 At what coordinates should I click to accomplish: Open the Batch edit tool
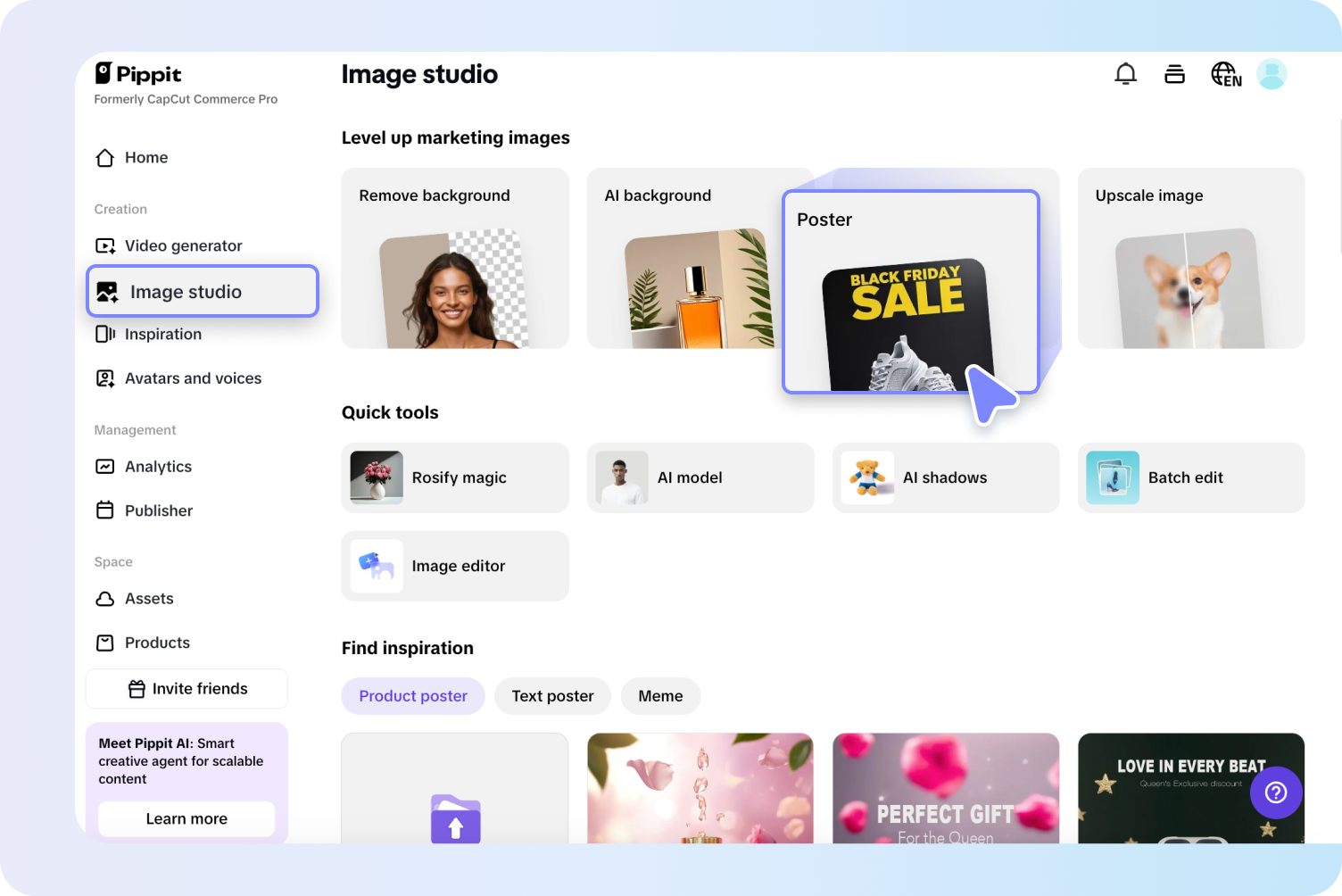pyautogui.click(x=1190, y=477)
